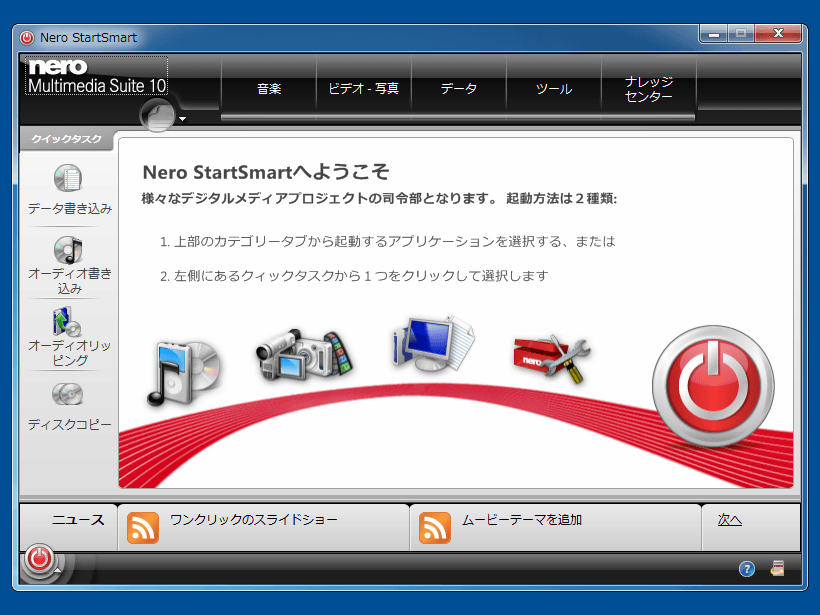Click the round page-curl button under logo
This screenshot has height=615, width=820.
[157, 114]
